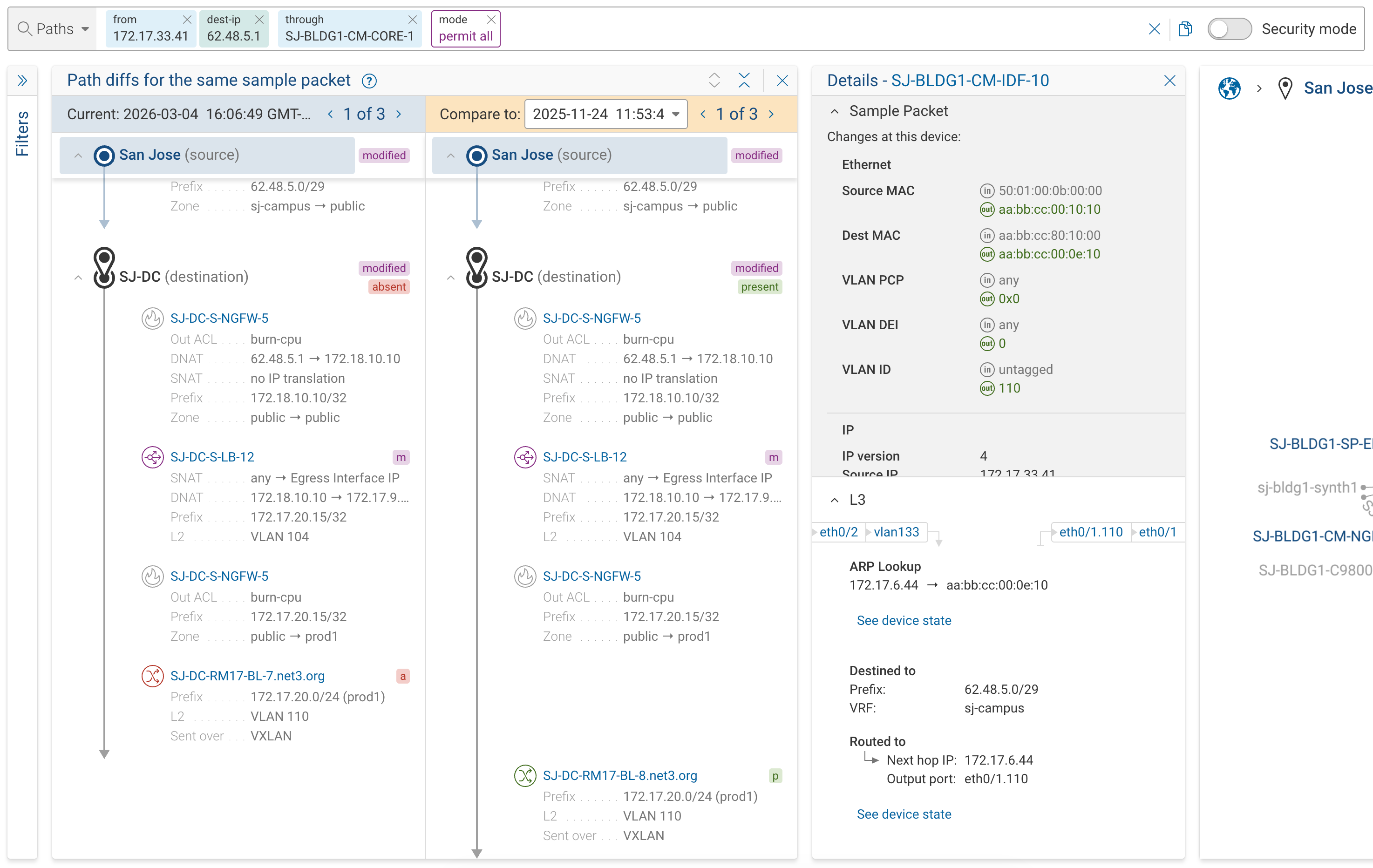Viewport: 1373px width, 868px height.
Task: Remove the 'through SJ-BLDG1-CM-CORE-1' filter chip
Action: pos(413,20)
